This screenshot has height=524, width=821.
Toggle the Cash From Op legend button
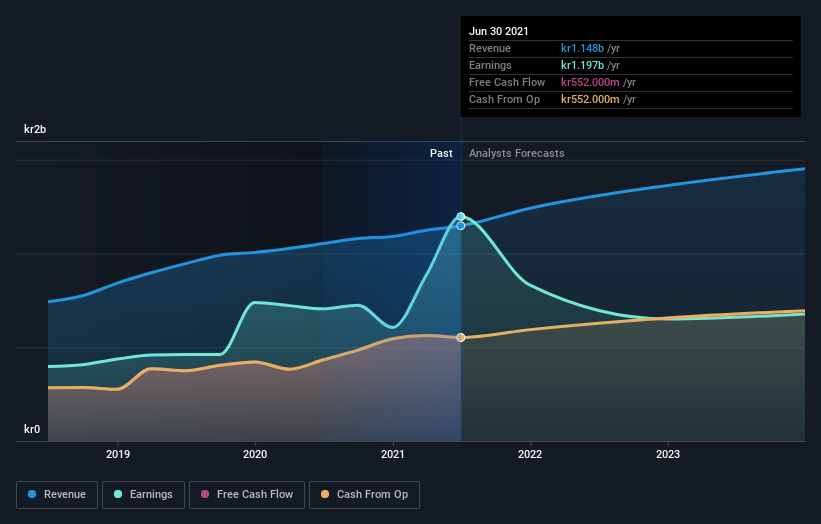click(364, 495)
